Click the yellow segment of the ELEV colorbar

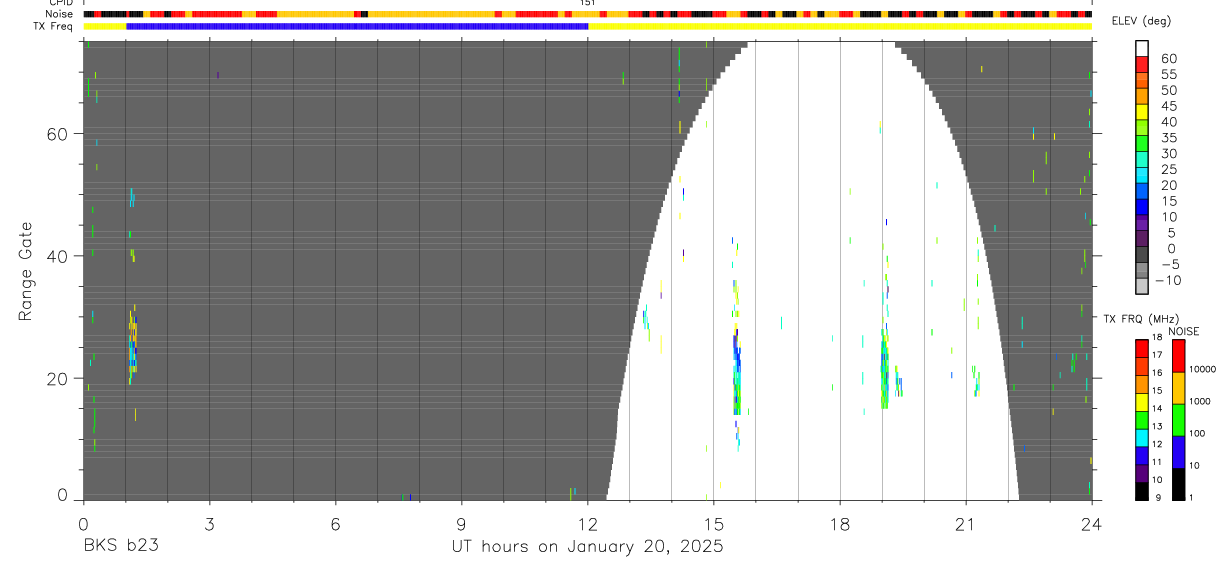pyautogui.click(x=1142, y=113)
